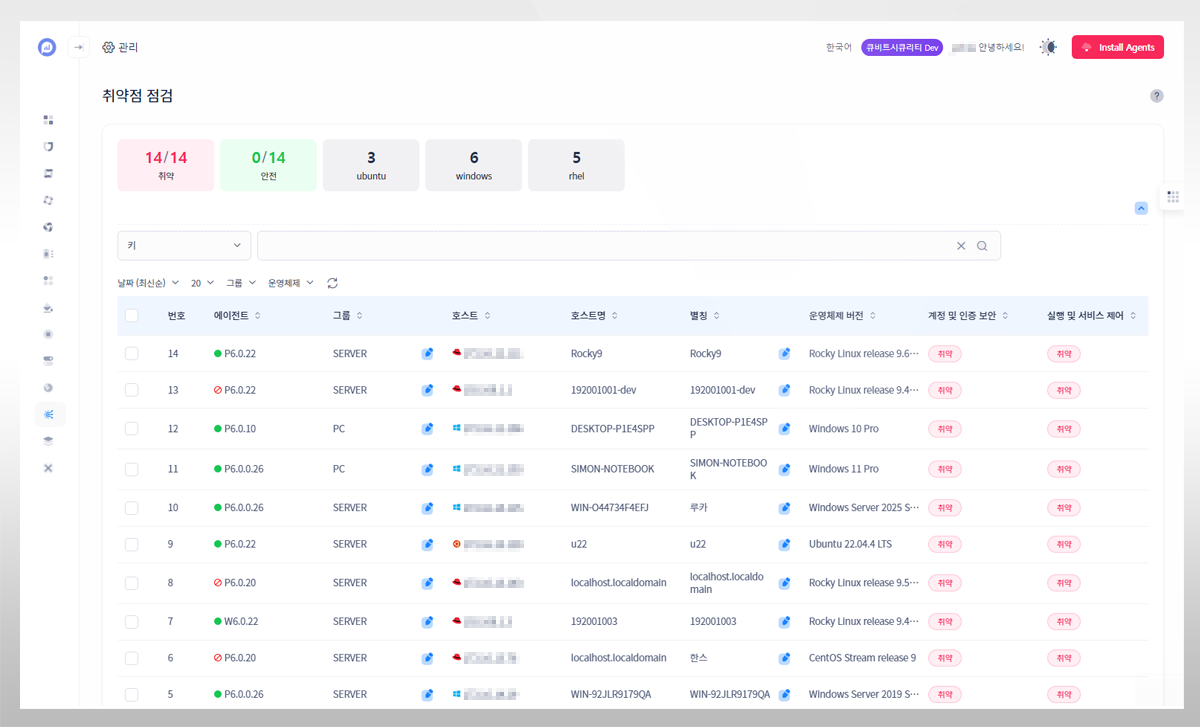Click the X icon at sidebar bottom
1200x727 pixels.
coord(48,468)
